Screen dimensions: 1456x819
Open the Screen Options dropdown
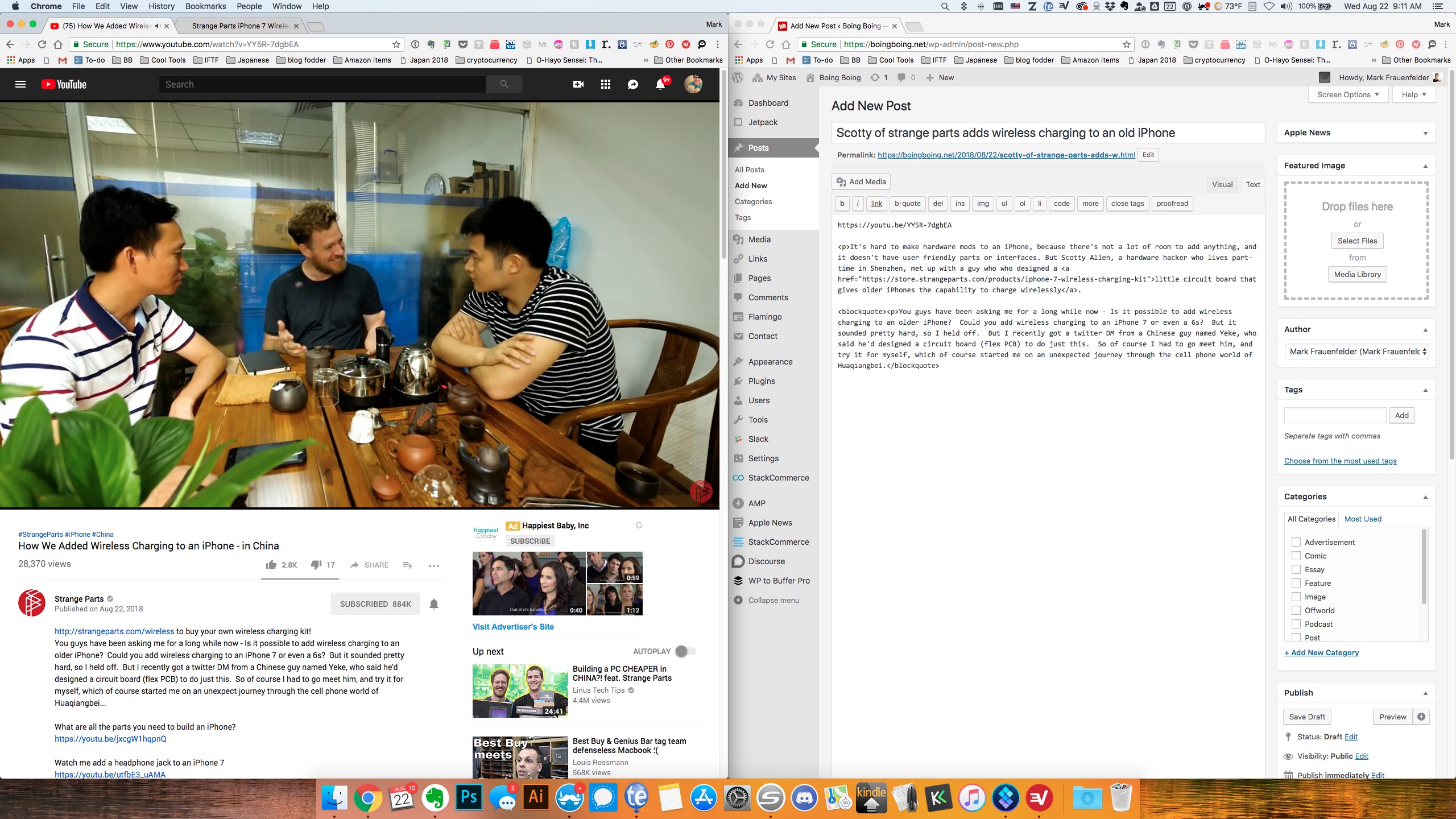(x=1348, y=94)
